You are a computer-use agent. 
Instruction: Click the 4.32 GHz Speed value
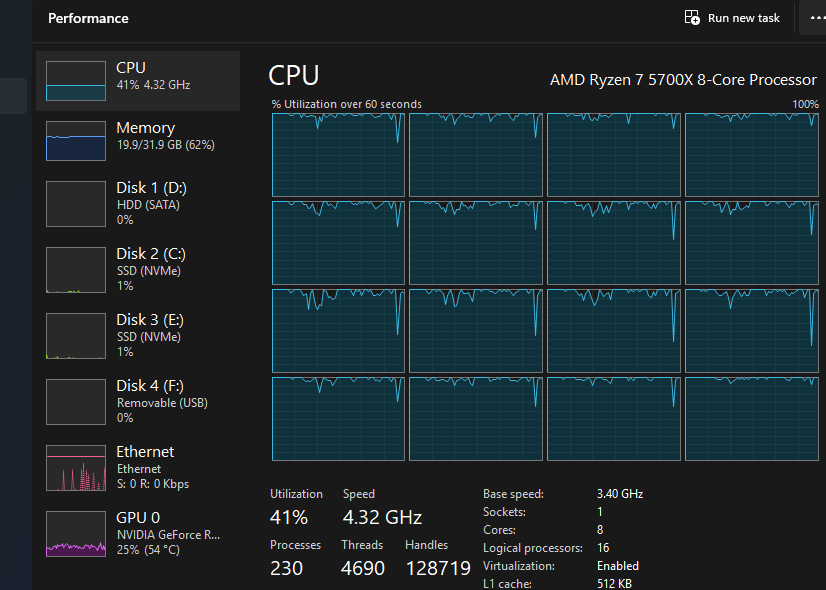coord(382,517)
